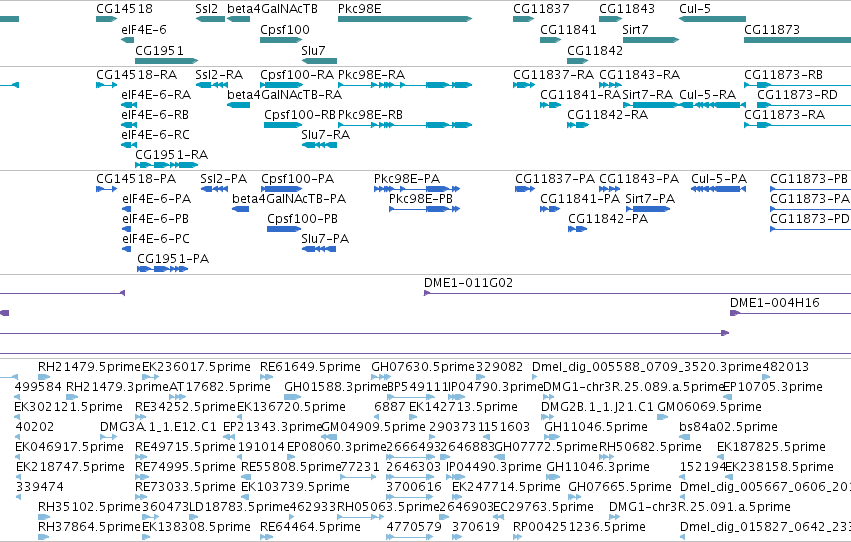Image resolution: width=851 pixels, height=542 pixels.
Task: Click the LD18783.5prime EST label
Action: [x=239, y=507]
